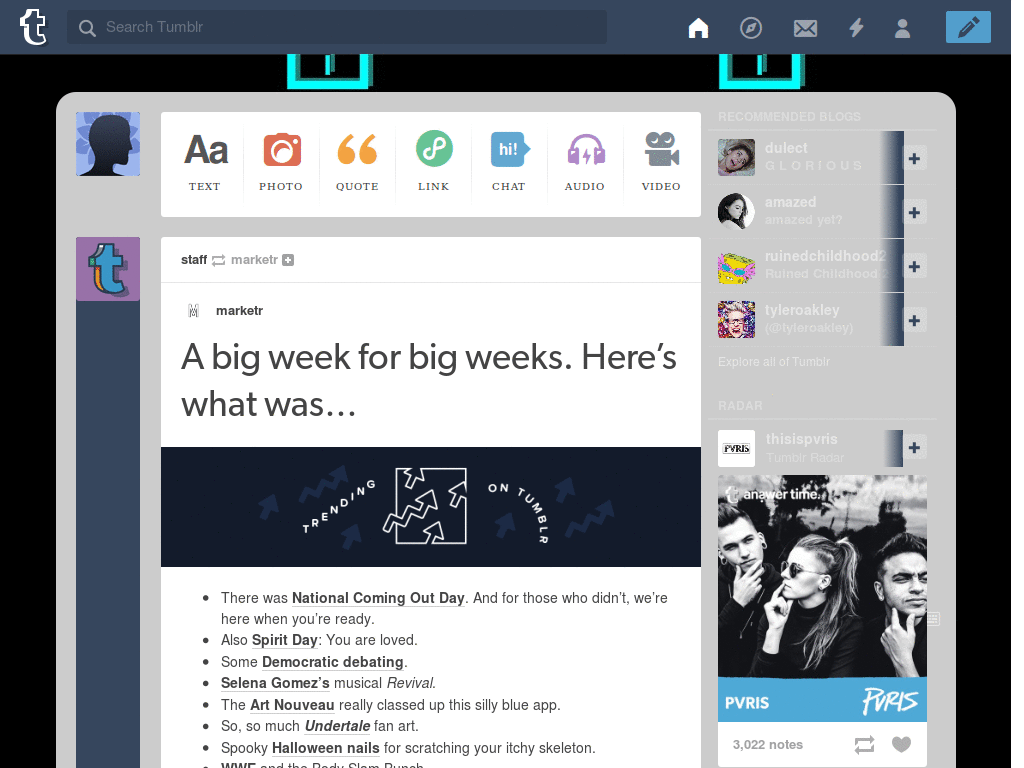Image resolution: width=1024 pixels, height=768 pixels.
Task: Follow ruinedchildhood2 with plus button
Action: (x=914, y=266)
